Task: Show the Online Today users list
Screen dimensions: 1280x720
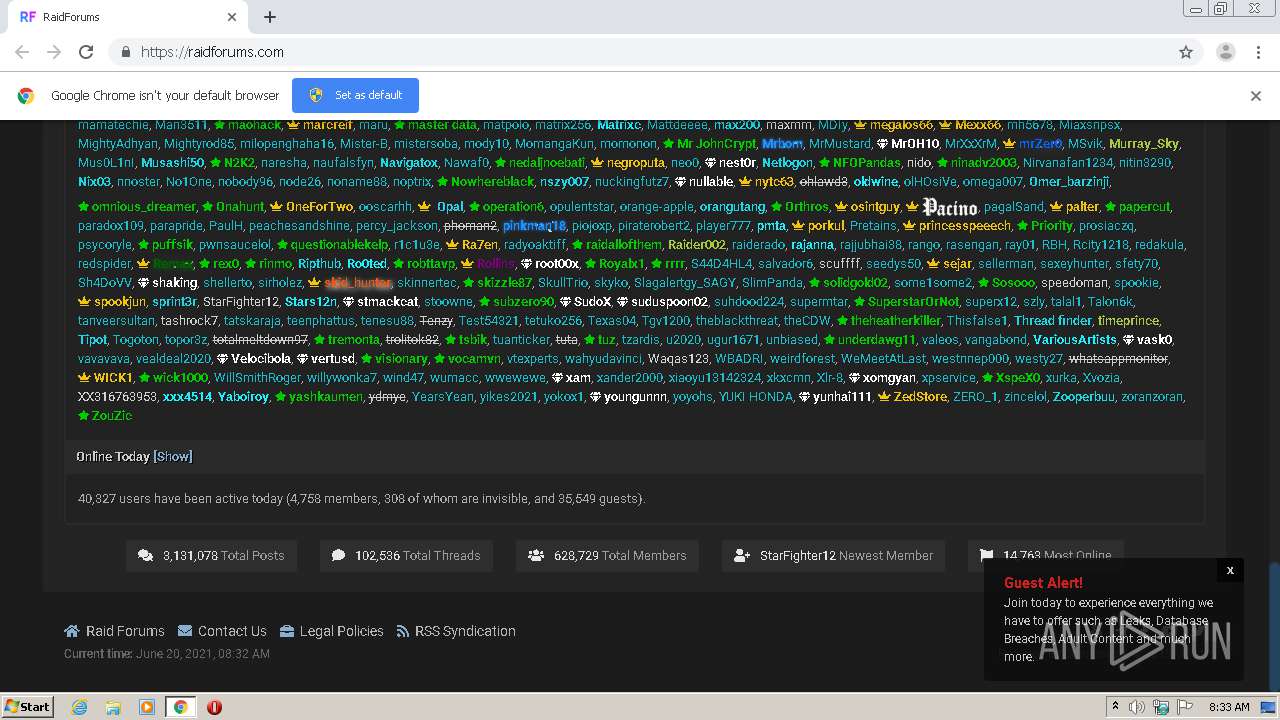Action: pos(173,456)
